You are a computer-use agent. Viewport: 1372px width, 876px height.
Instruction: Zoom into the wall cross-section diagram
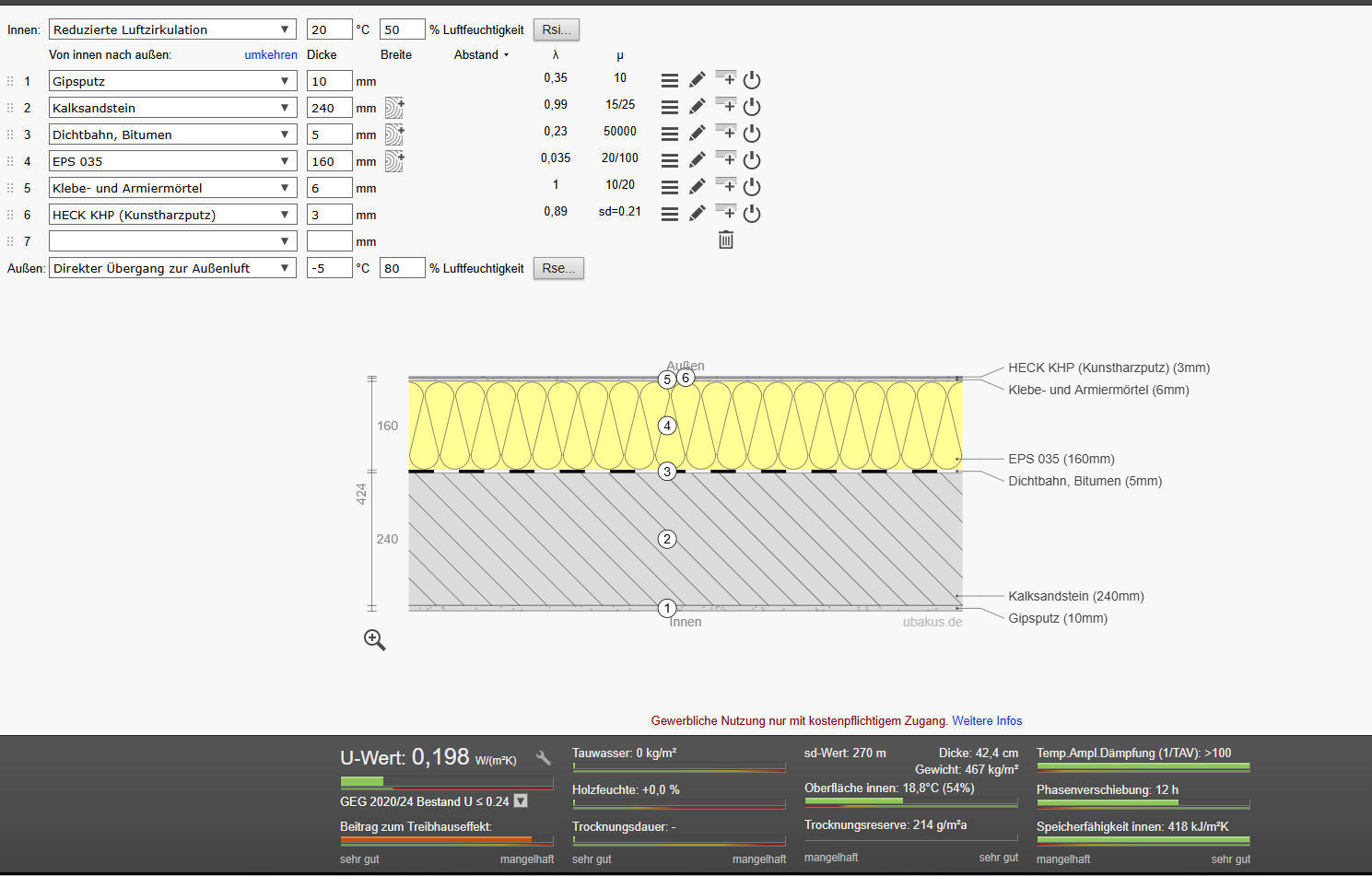(374, 640)
